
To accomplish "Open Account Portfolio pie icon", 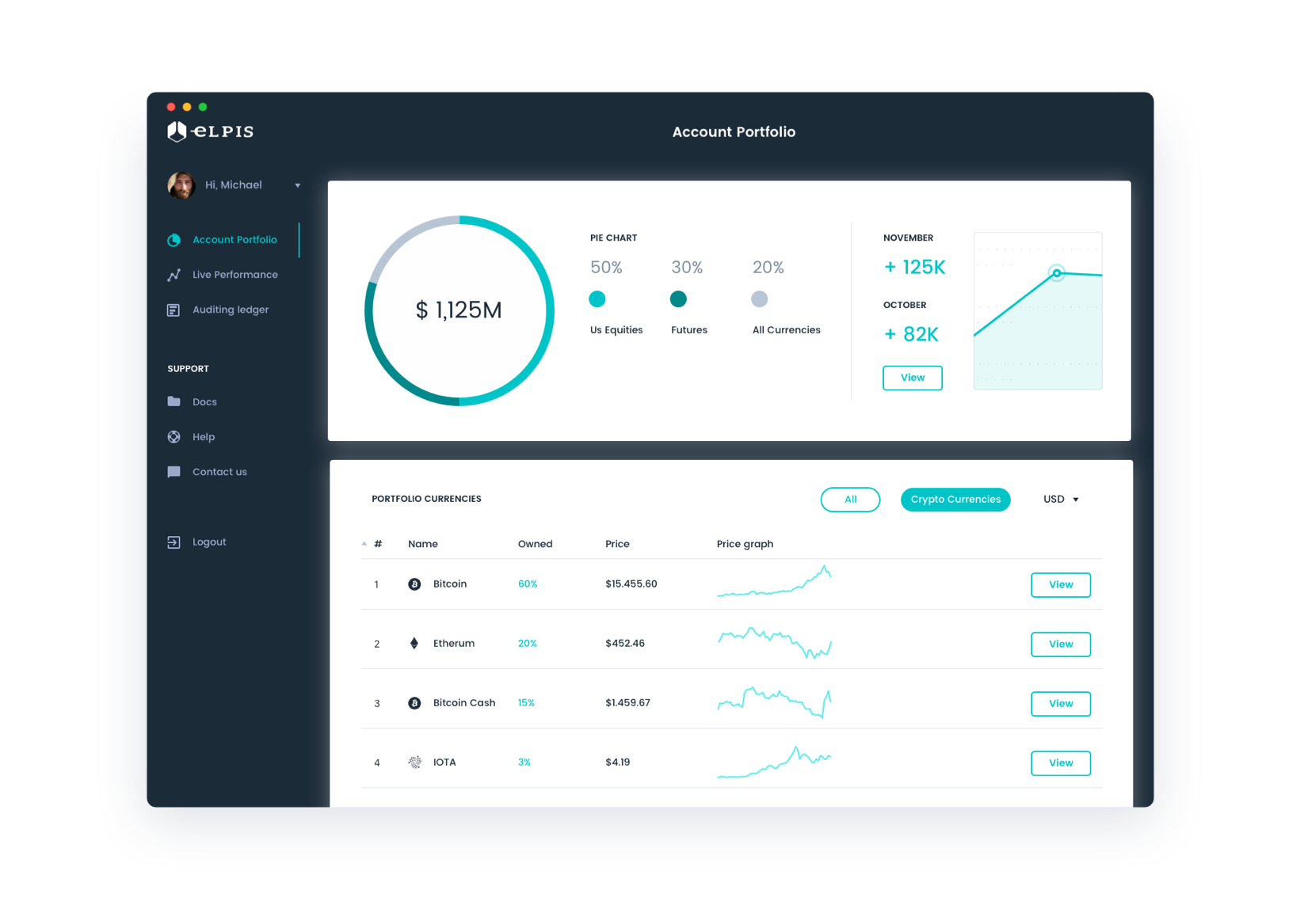I will [x=173, y=240].
